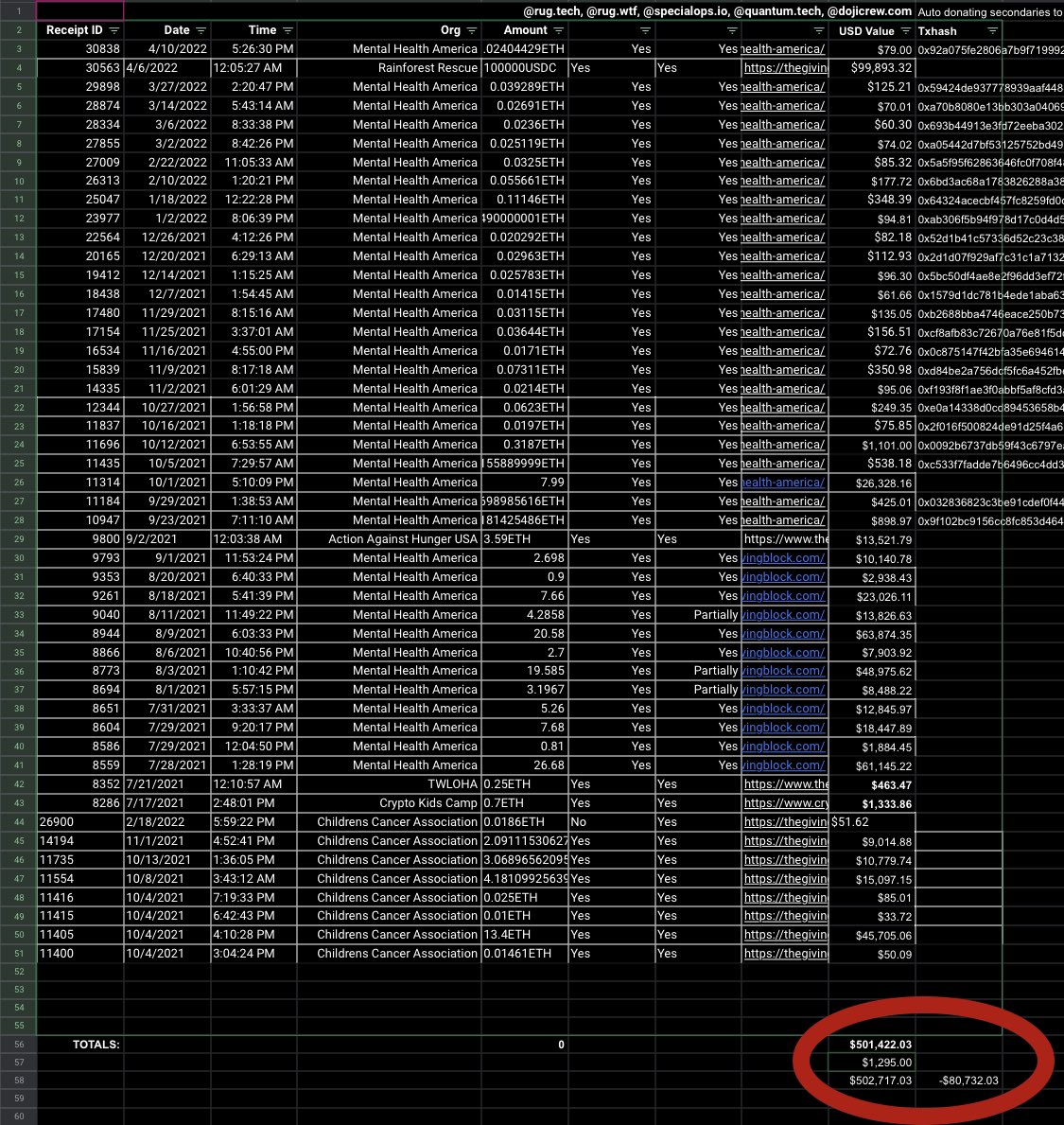Select date cell '1/18/2022'

click(x=167, y=200)
